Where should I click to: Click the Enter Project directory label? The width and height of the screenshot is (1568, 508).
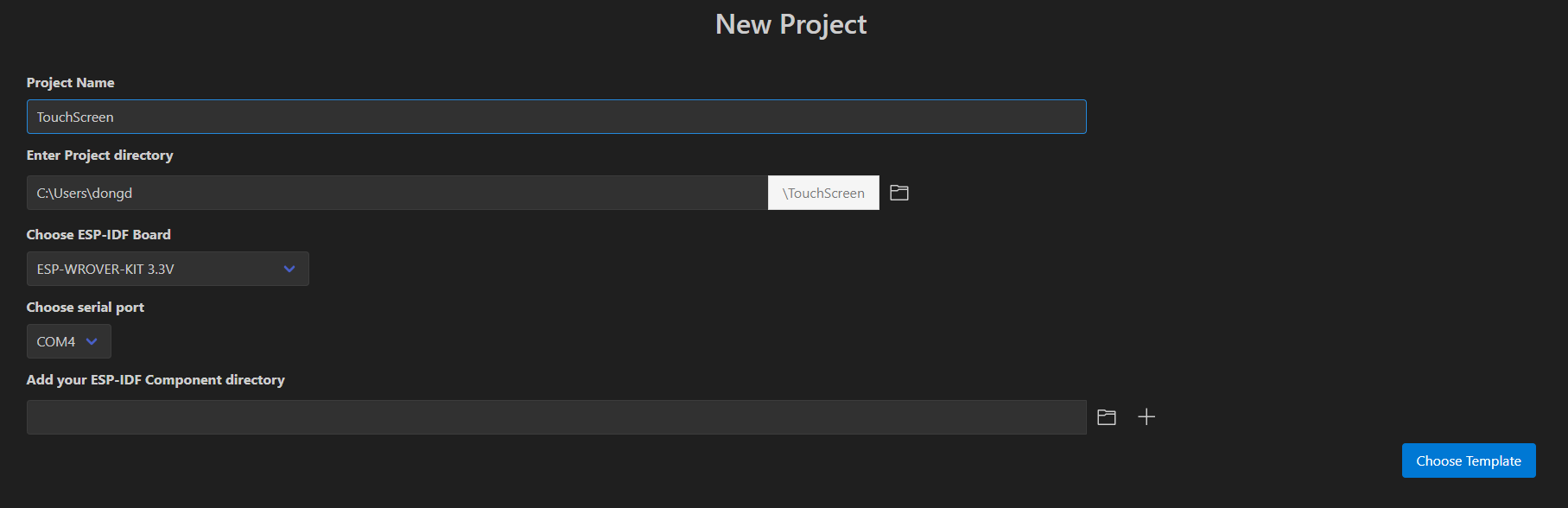99,156
